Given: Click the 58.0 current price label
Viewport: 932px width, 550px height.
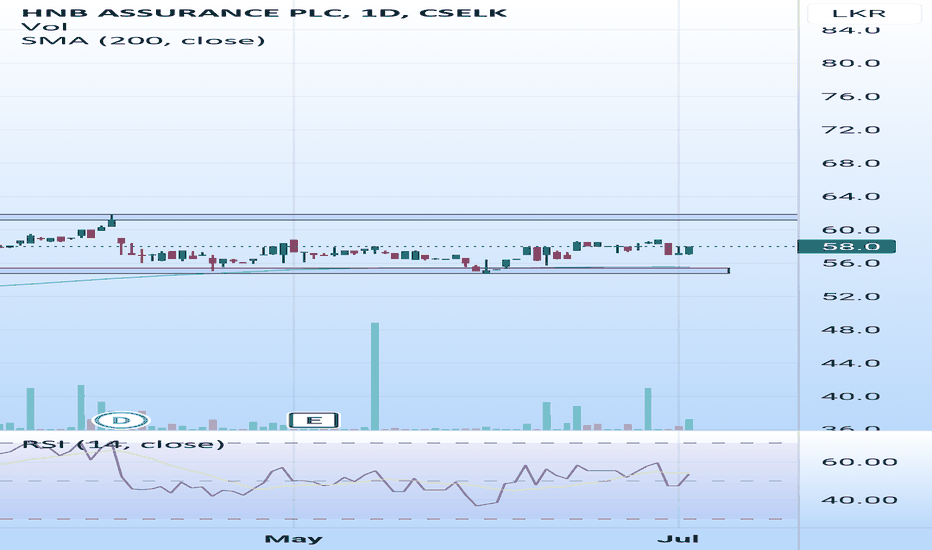Looking at the screenshot, I should coord(846,246).
